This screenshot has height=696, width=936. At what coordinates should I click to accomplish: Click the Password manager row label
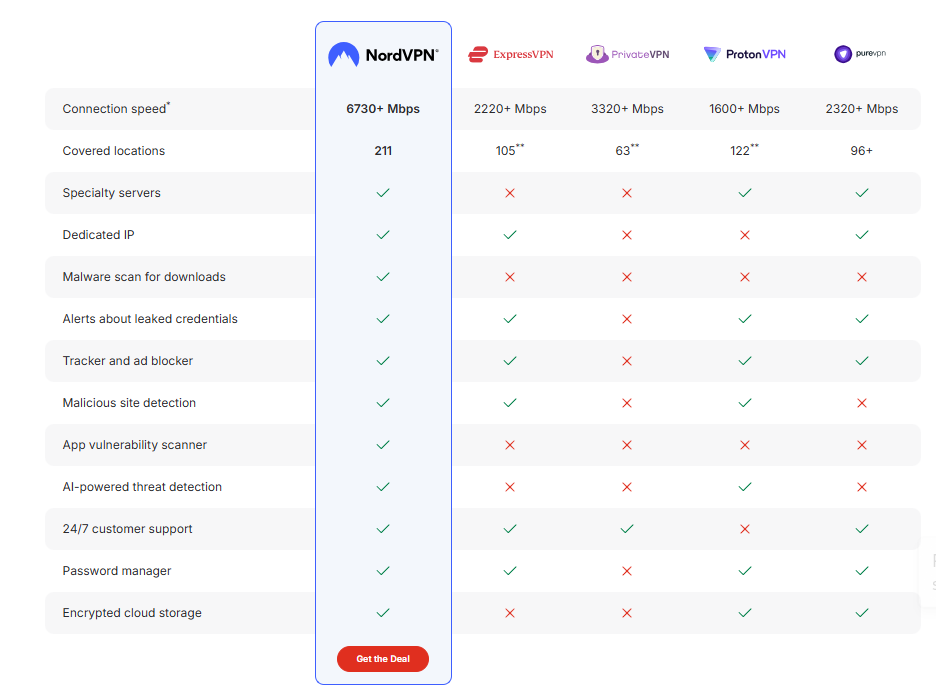pyautogui.click(x=117, y=571)
